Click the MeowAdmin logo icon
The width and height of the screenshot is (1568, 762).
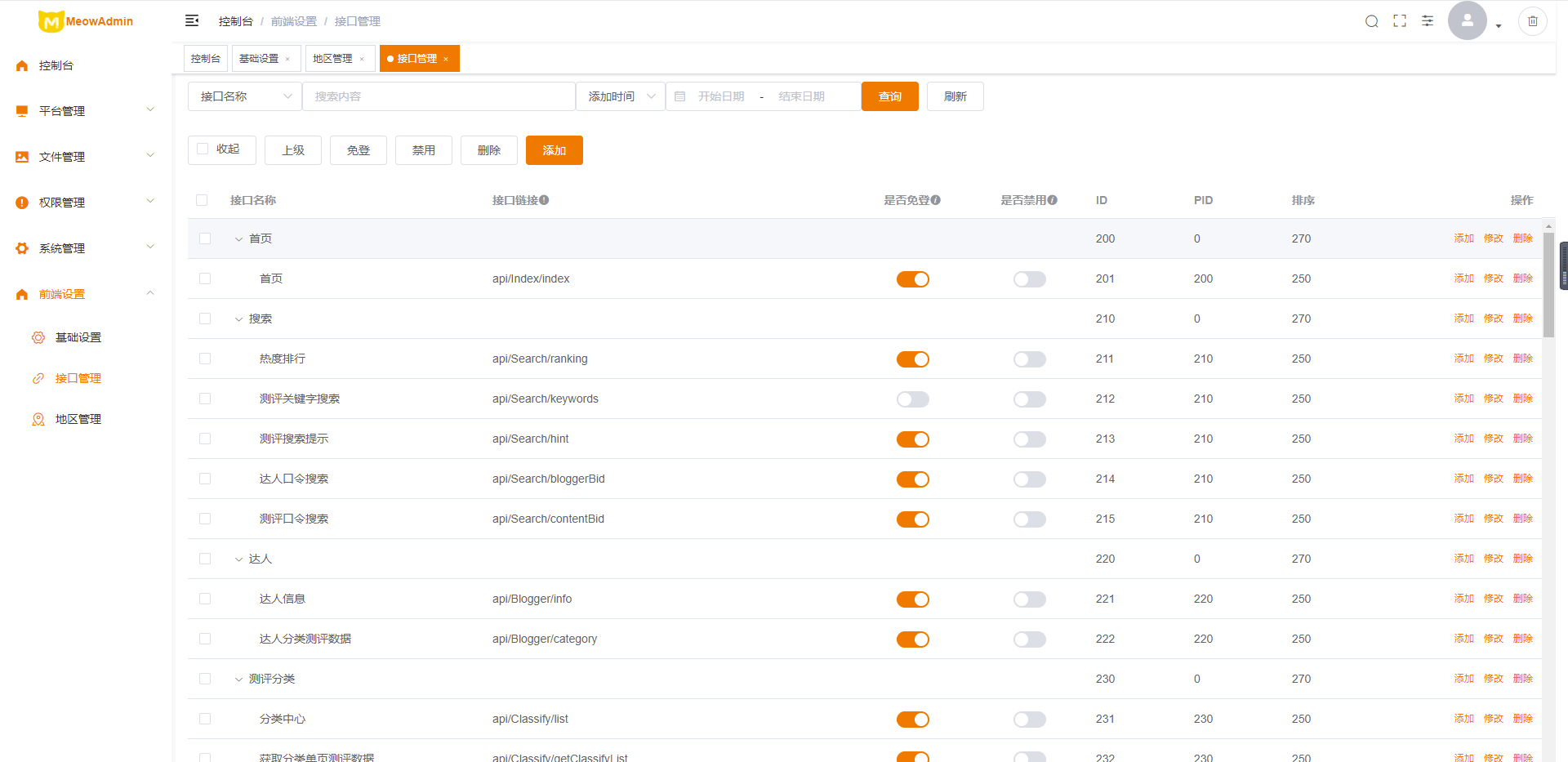[x=51, y=21]
